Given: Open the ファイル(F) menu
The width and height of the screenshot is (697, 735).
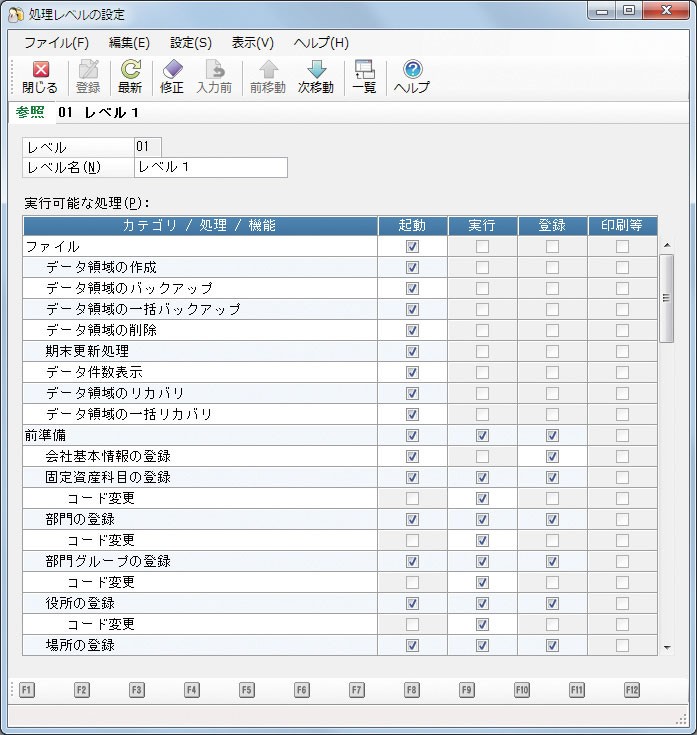Looking at the screenshot, I should [56, 43].
